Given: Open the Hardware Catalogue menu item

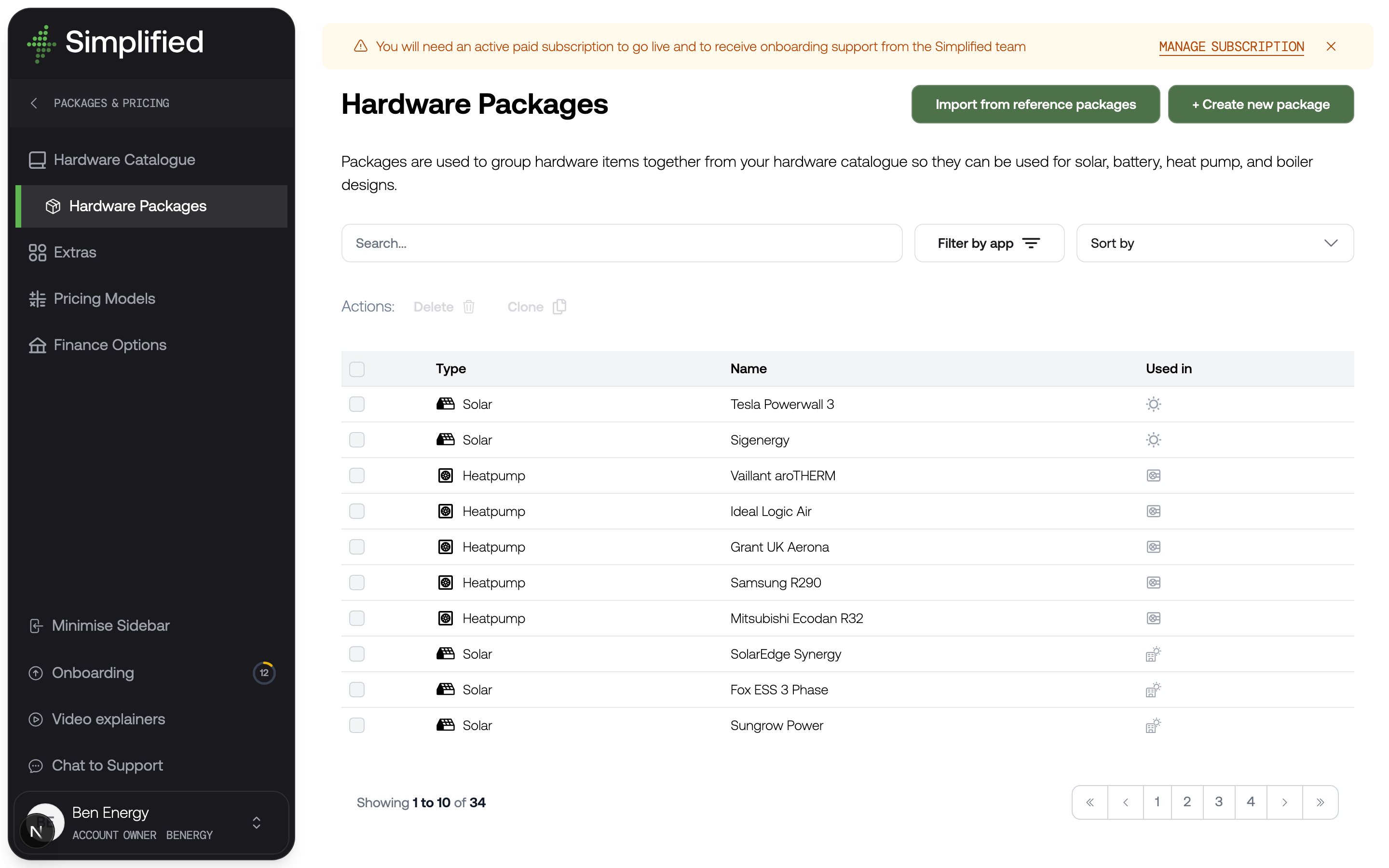Looking at the screenshot, I should (x=151, y=160).
